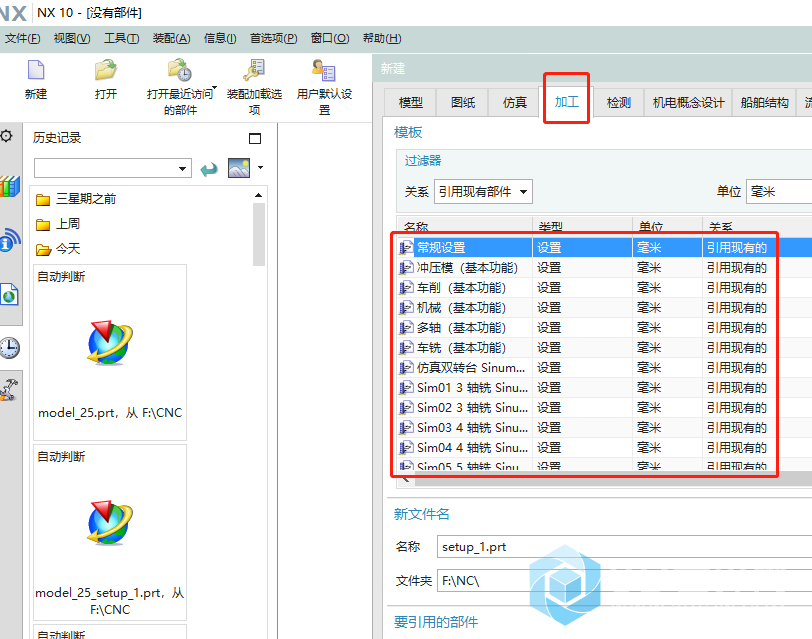Select the 仿真双转台 Sinum... template
Screen dimensions: 812x639
tap(604, 368)
